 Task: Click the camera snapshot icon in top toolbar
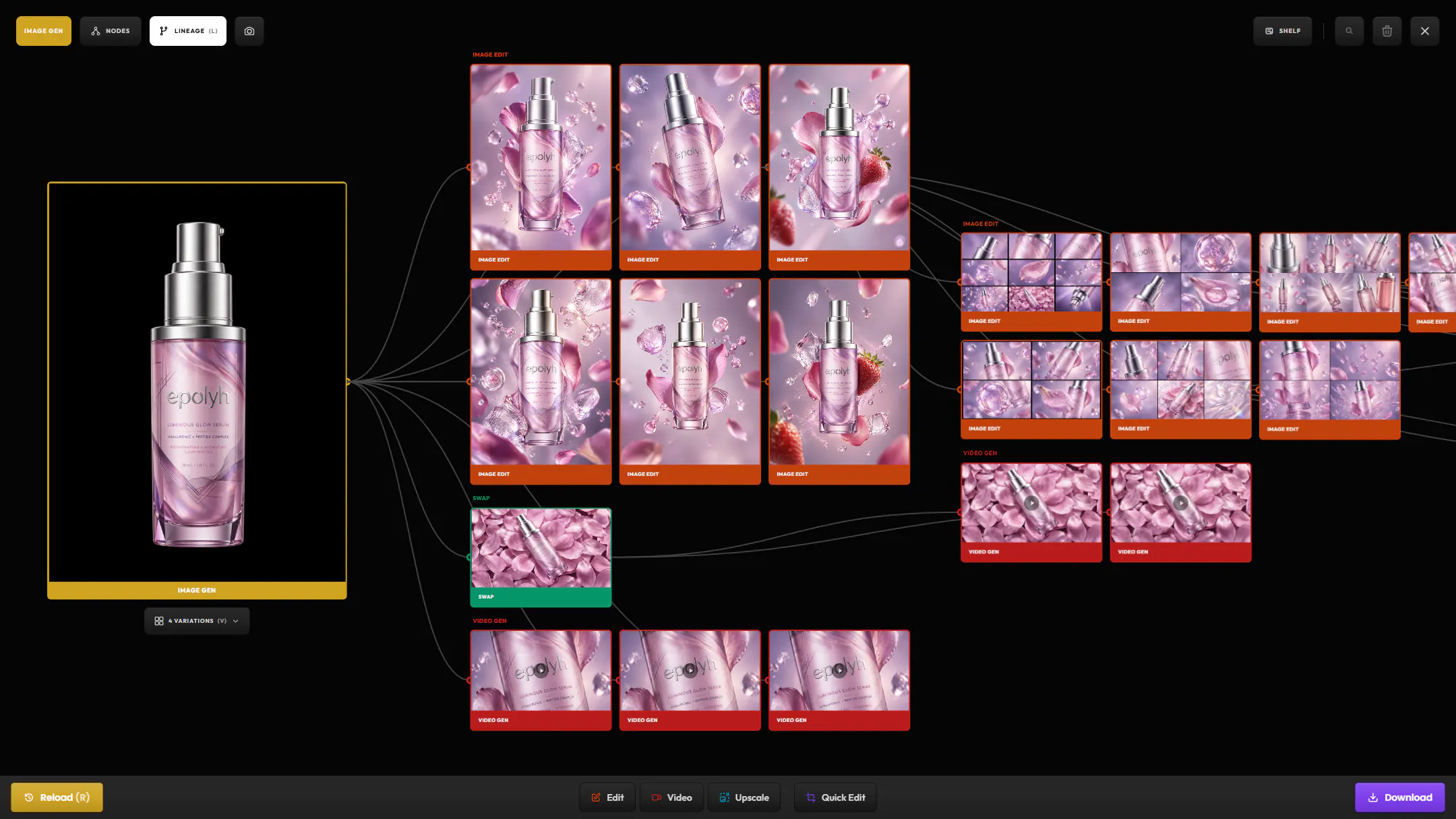(x=249, y=31)
